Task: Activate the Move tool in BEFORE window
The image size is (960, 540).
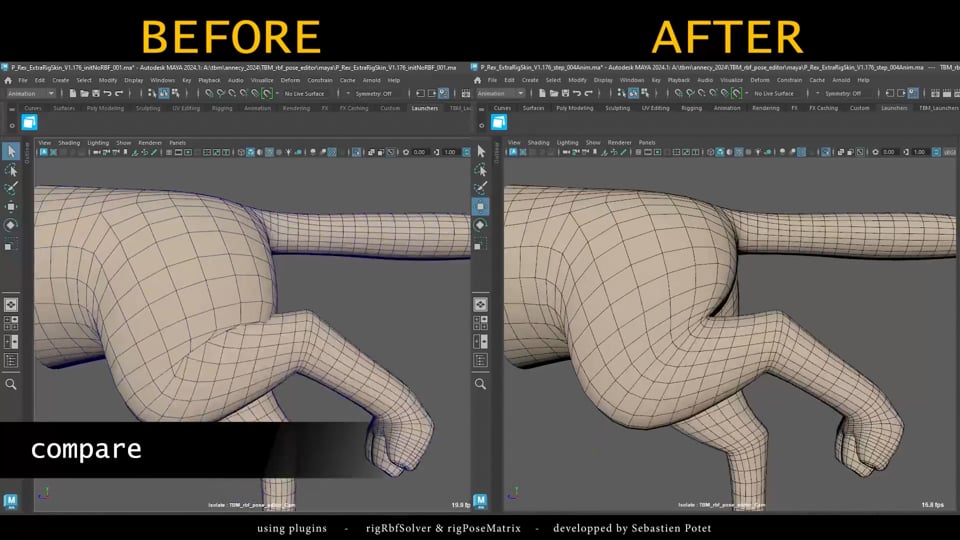Action: [11, 206]
